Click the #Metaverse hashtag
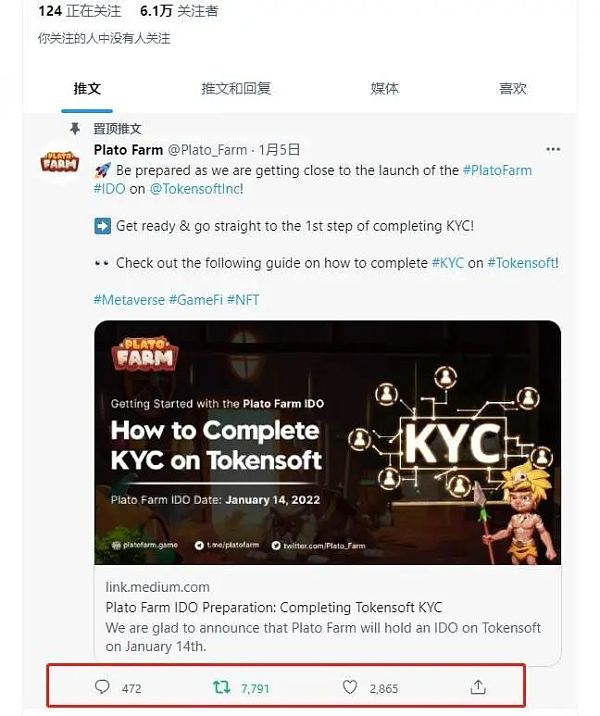Image resolution: width=600 pixels, height=716 pixels. tap(129, 300)
